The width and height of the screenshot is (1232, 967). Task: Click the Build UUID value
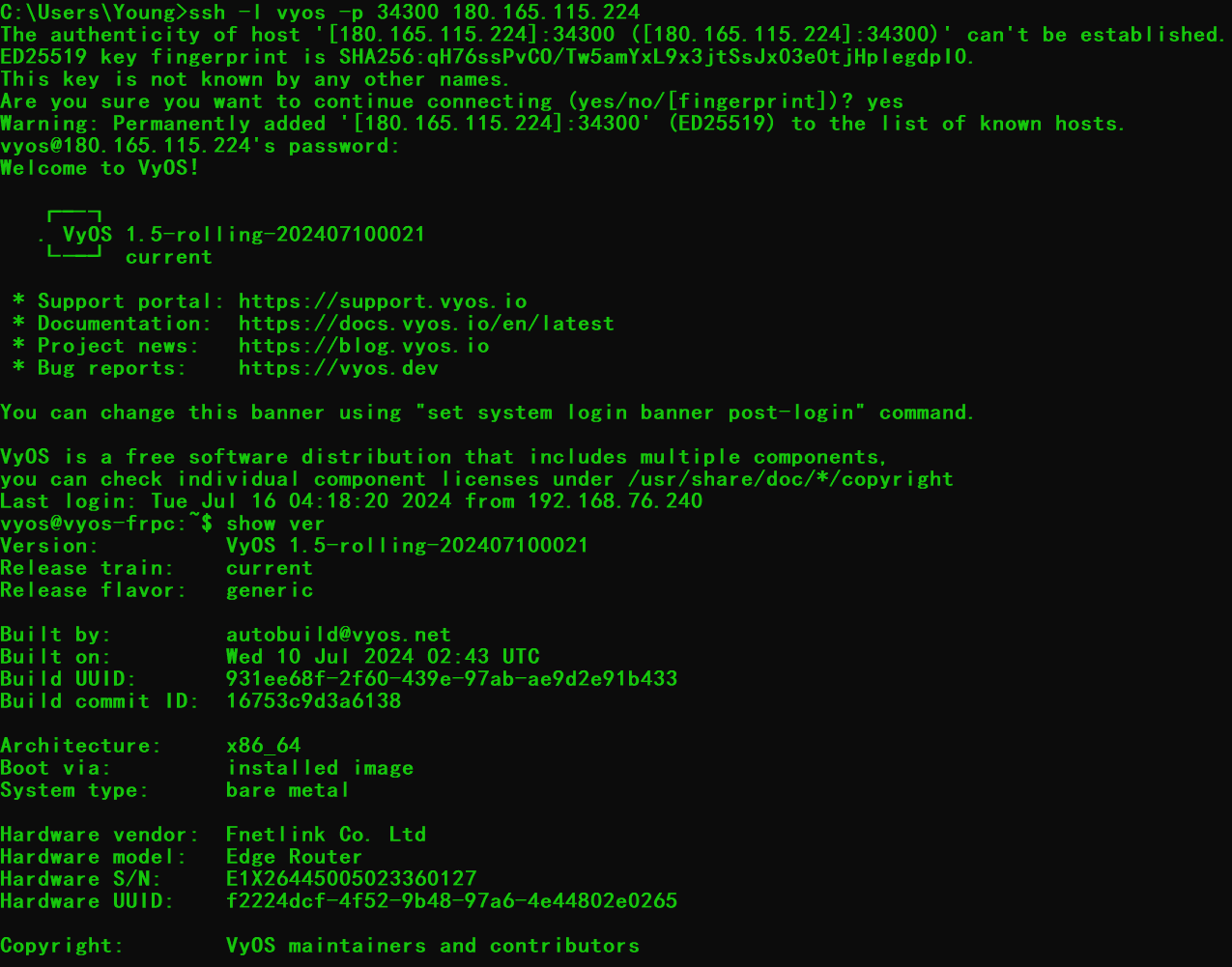(x=451, y=679)
